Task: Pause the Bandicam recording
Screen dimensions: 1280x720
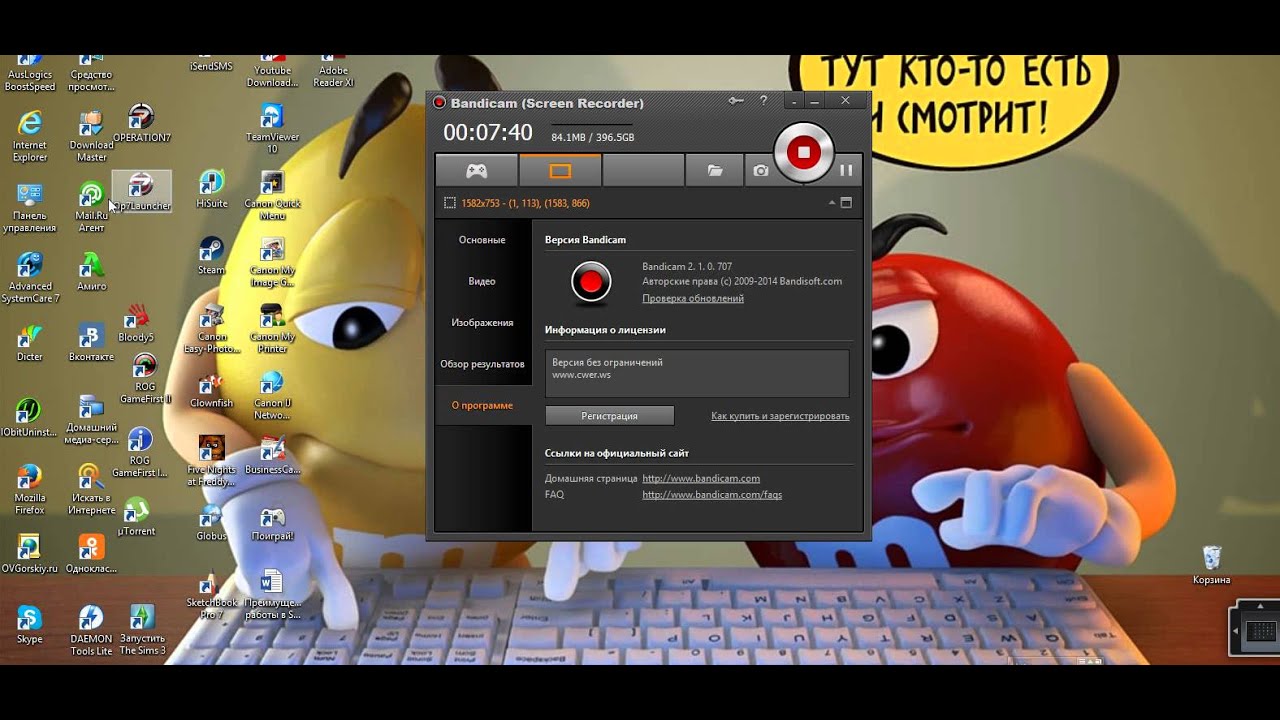Action: tap(846, 170)
